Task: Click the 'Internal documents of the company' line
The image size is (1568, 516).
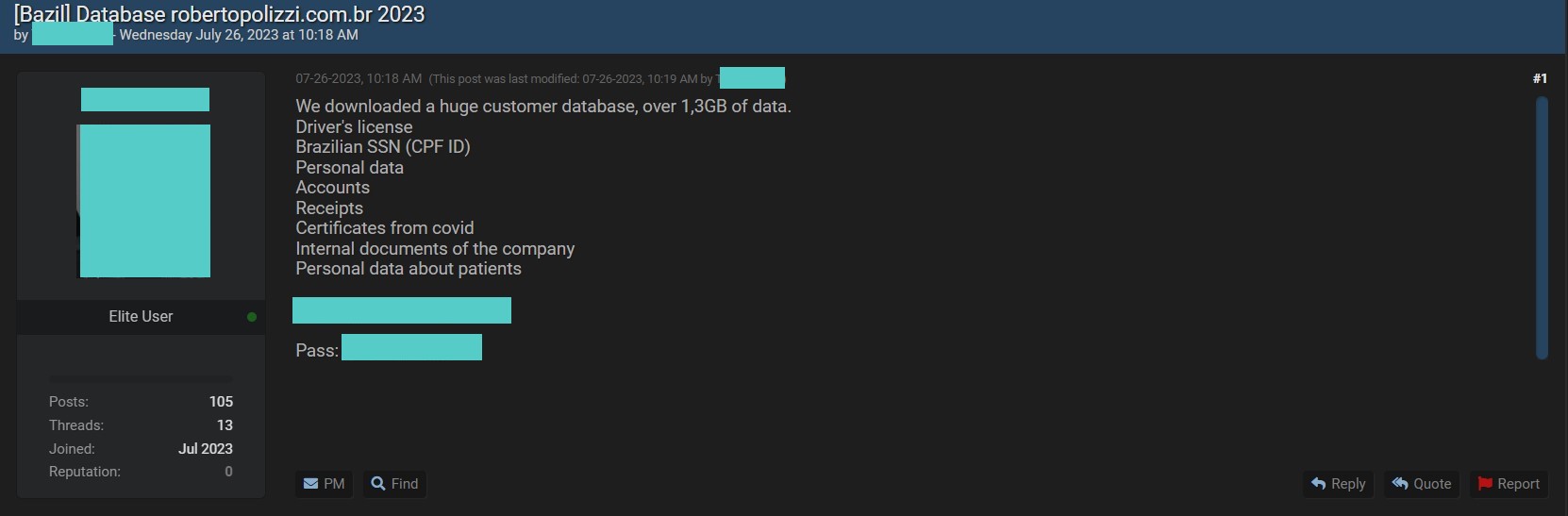Action: 435,248
